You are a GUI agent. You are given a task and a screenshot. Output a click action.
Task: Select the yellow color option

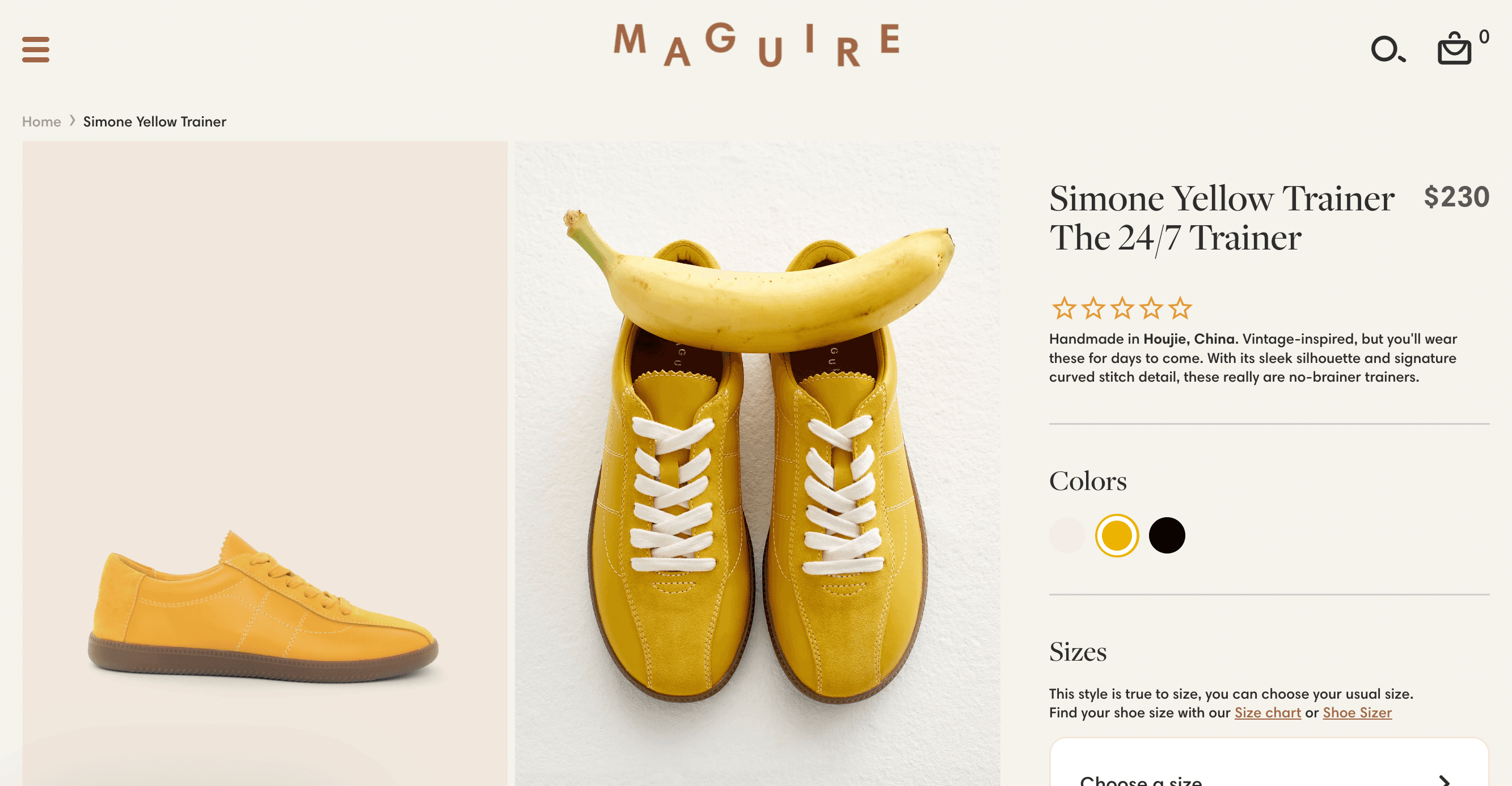click(1117, 535)
